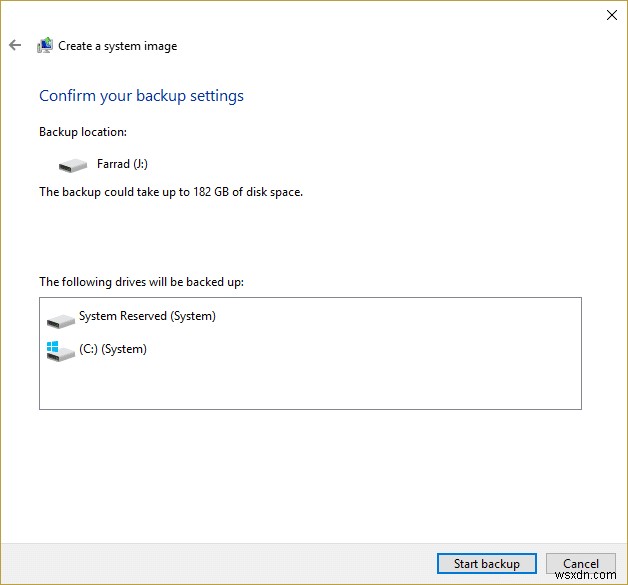Click the Start backup button
The image size is (628, 585).
pos(487,564)
